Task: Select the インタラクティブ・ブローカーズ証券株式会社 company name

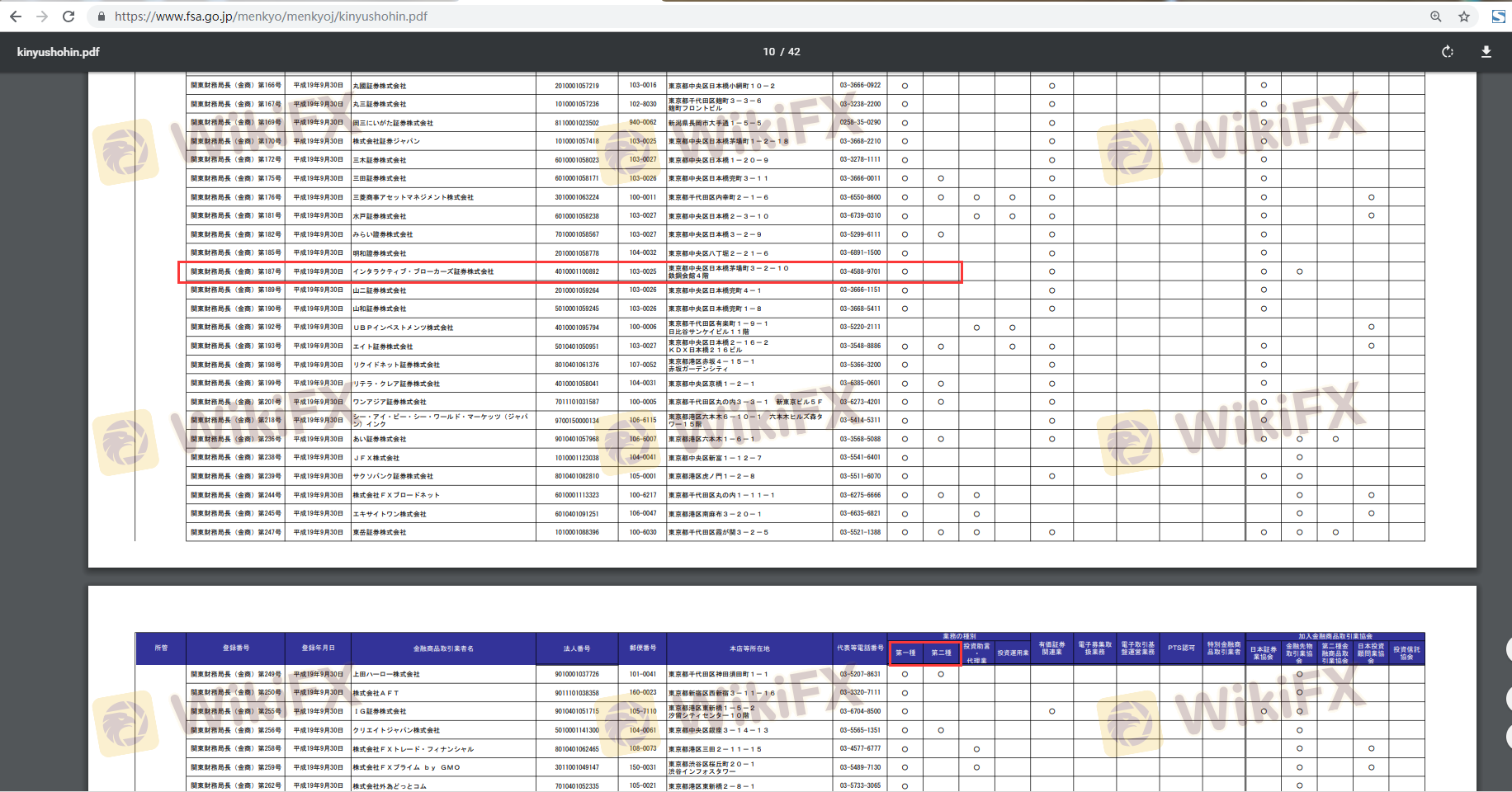Action: point(423,271)
